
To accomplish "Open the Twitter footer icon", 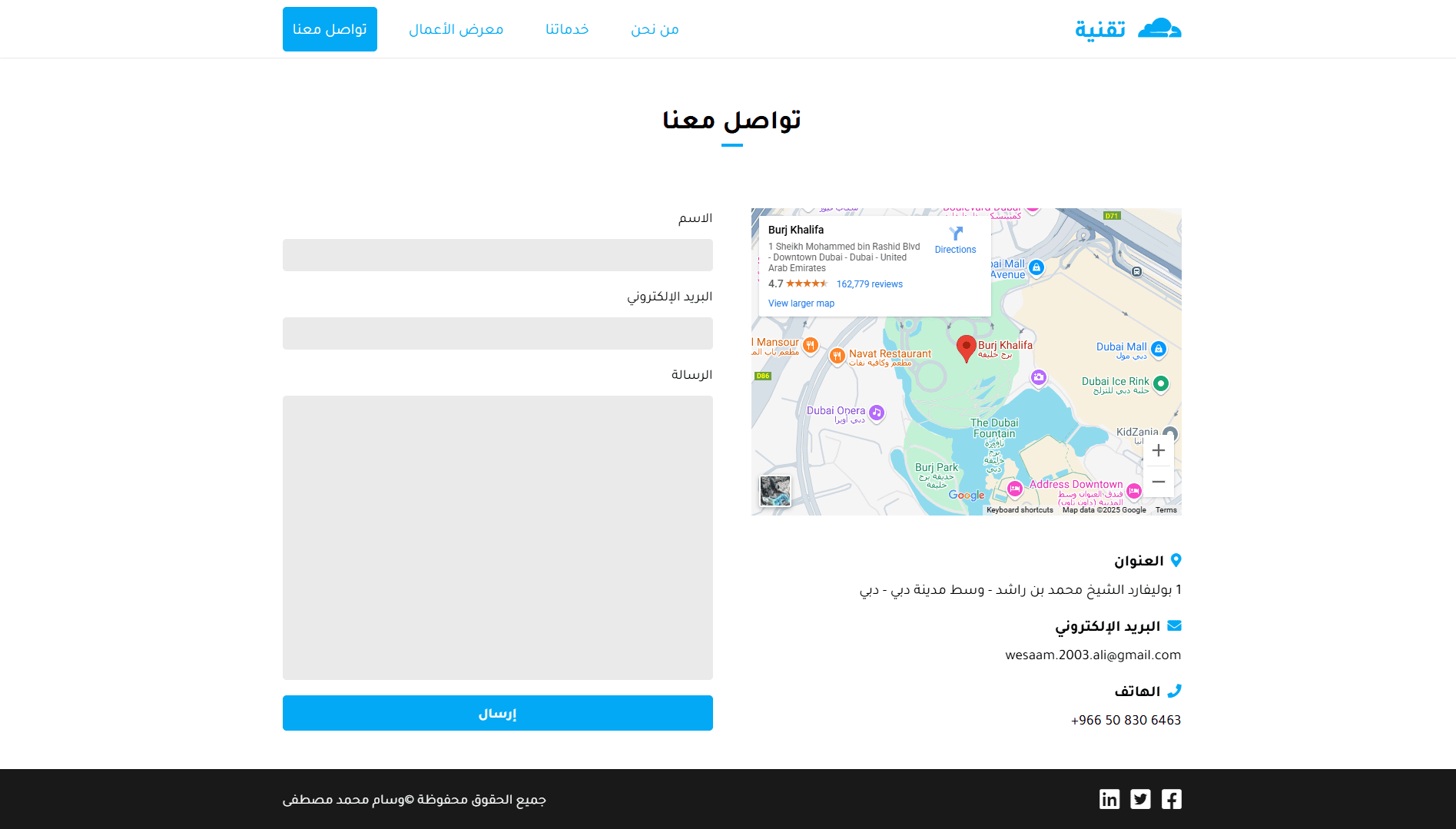I will tap(1140, 799).
